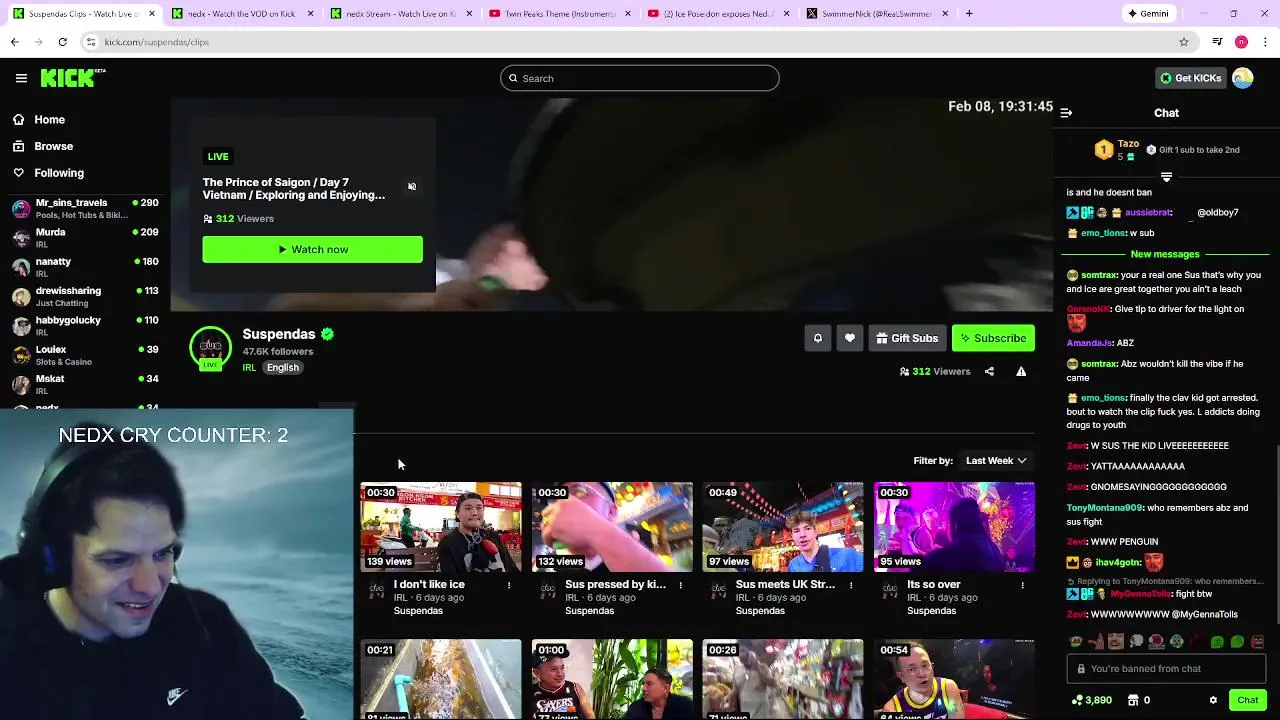Open the 00:26 clip thumbnail

(x=783, y=679)
